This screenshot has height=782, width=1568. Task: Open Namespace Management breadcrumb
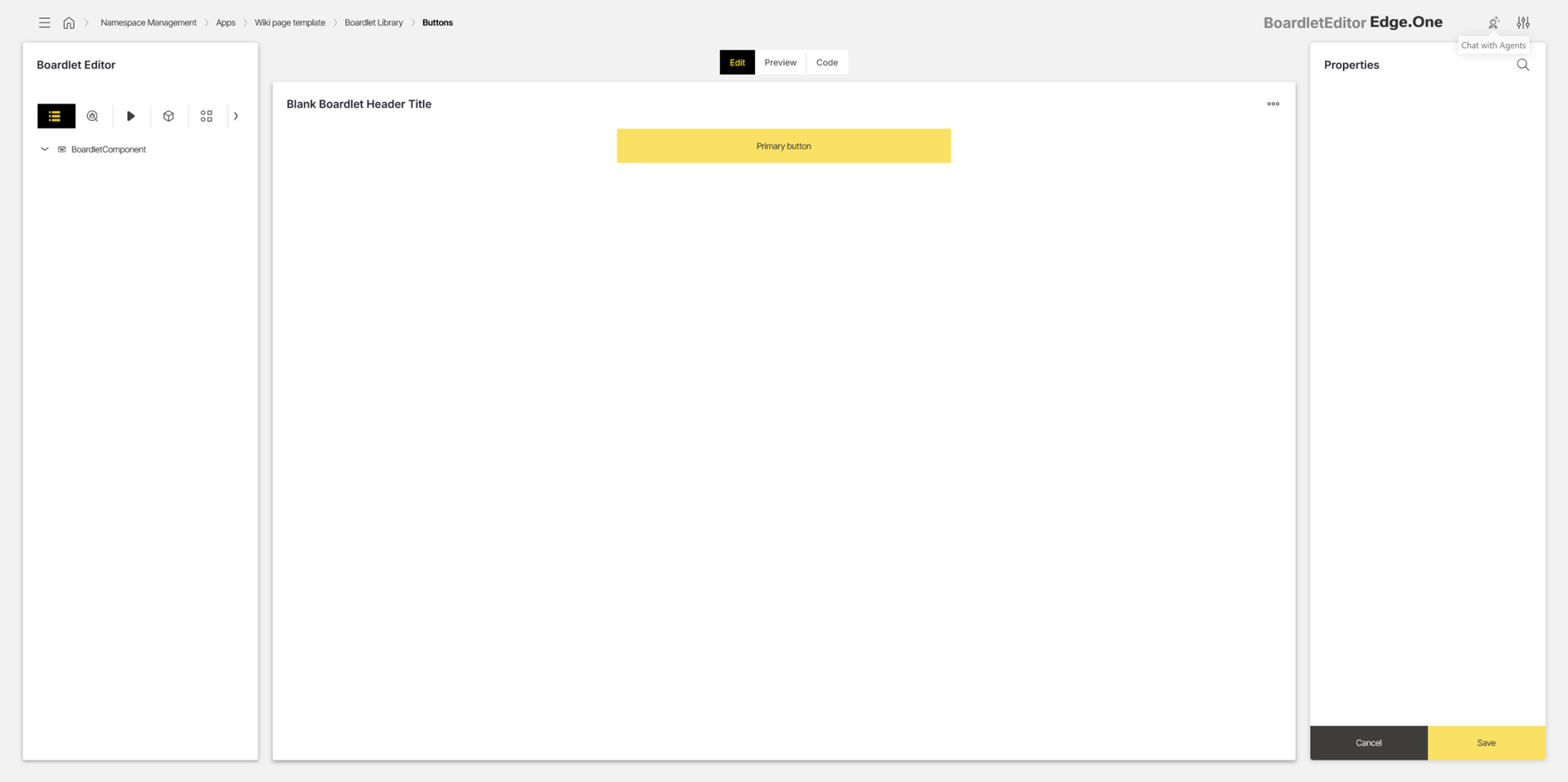pyautogui.click(x=149, y=23)
